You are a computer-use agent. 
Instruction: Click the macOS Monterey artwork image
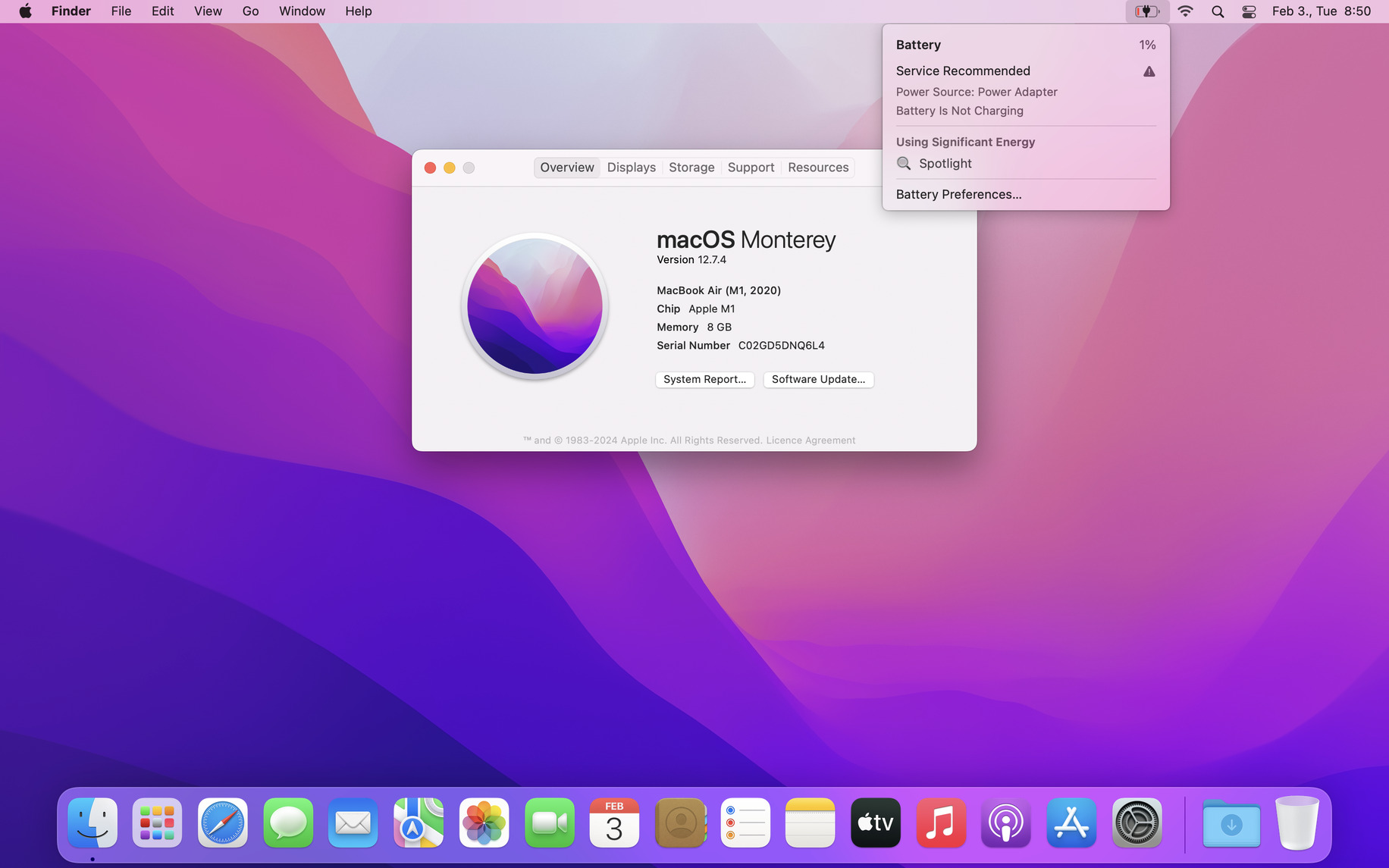(535, 306)
